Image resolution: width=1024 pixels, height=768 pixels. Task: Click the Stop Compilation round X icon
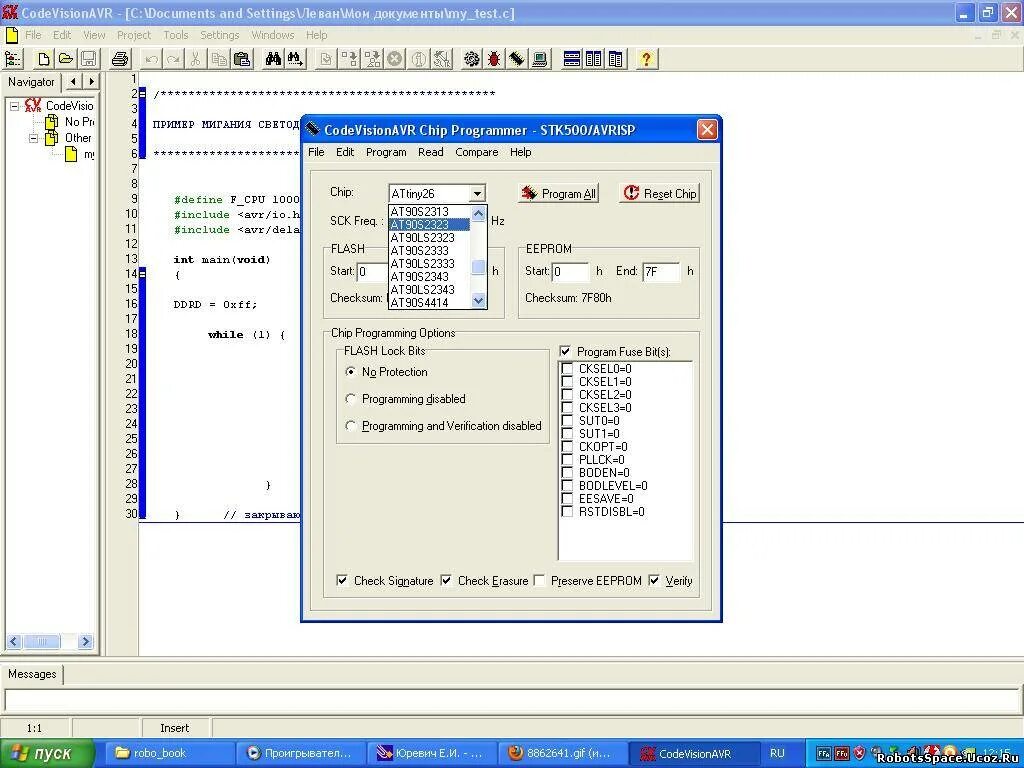click(x=394, y=59)
